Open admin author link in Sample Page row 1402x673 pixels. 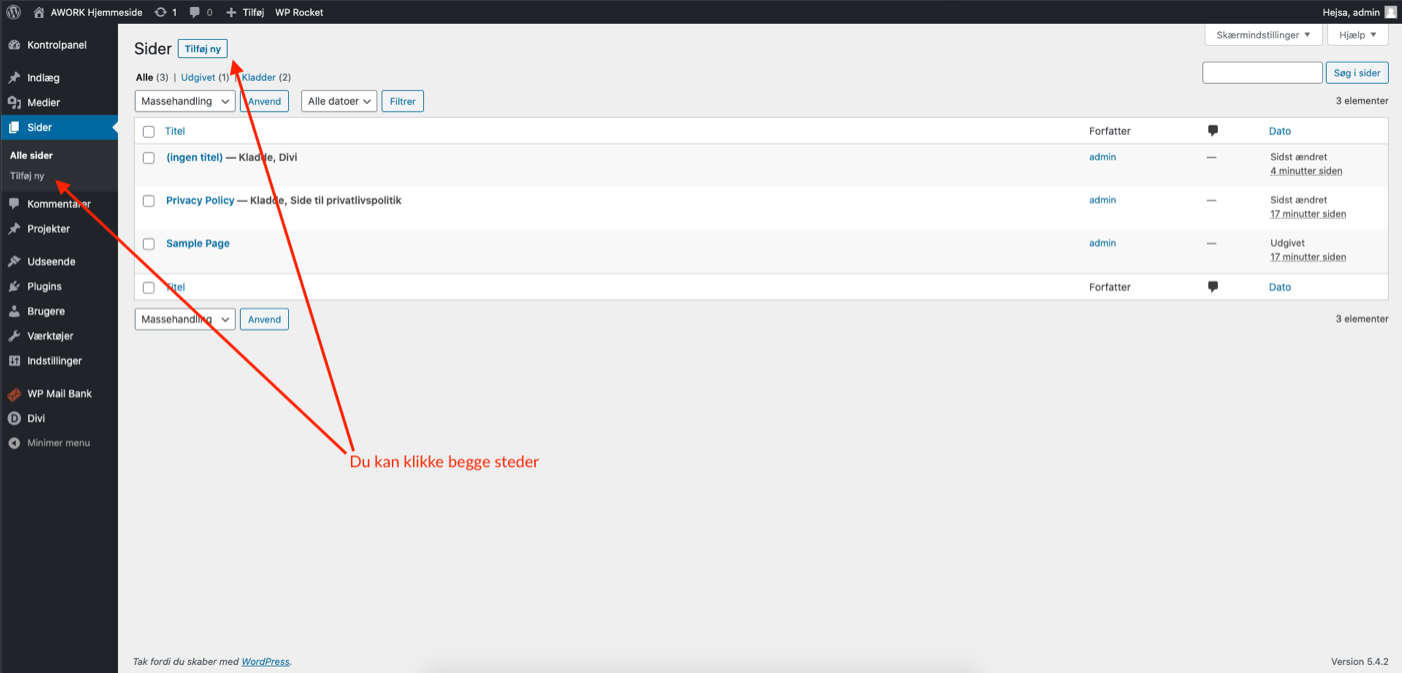point(1102,243)
